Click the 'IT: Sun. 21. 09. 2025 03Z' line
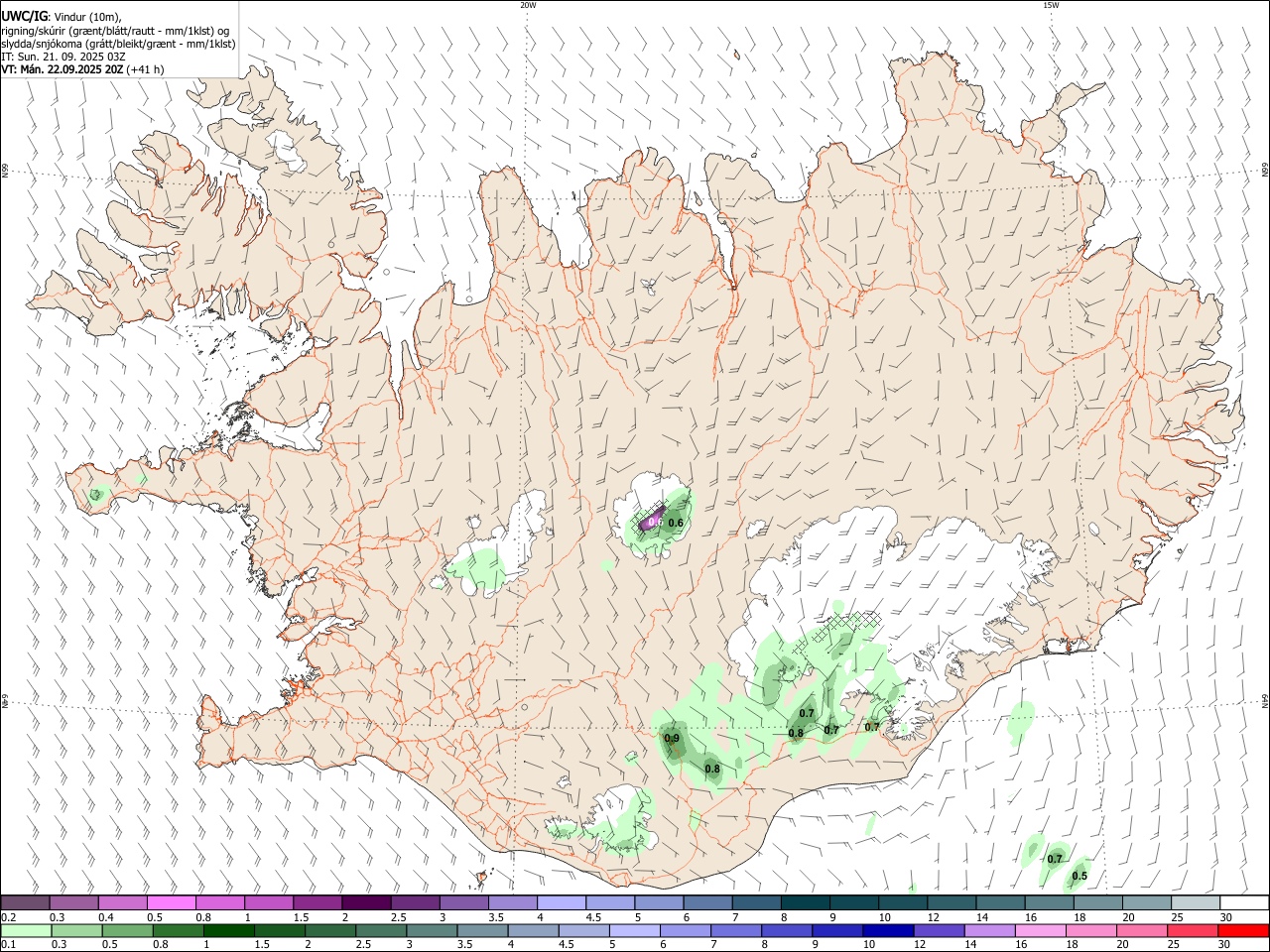 63,57
